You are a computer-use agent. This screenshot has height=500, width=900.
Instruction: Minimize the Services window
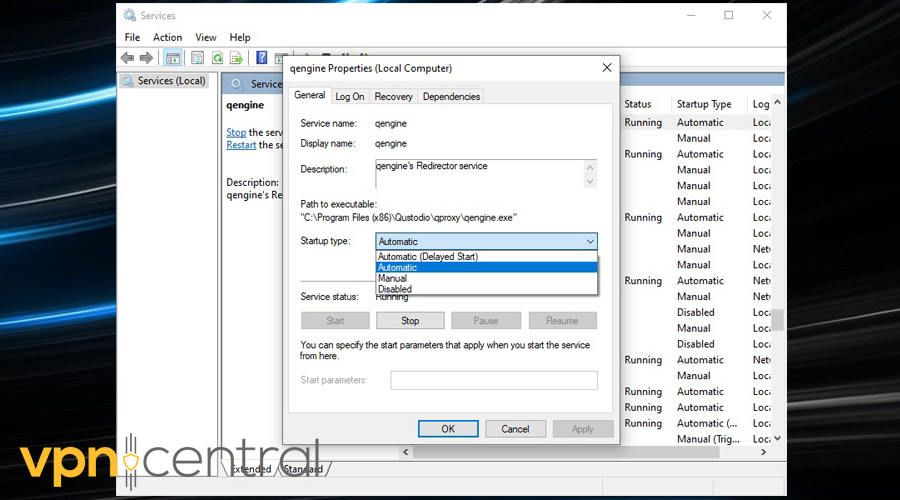point(691,15)
